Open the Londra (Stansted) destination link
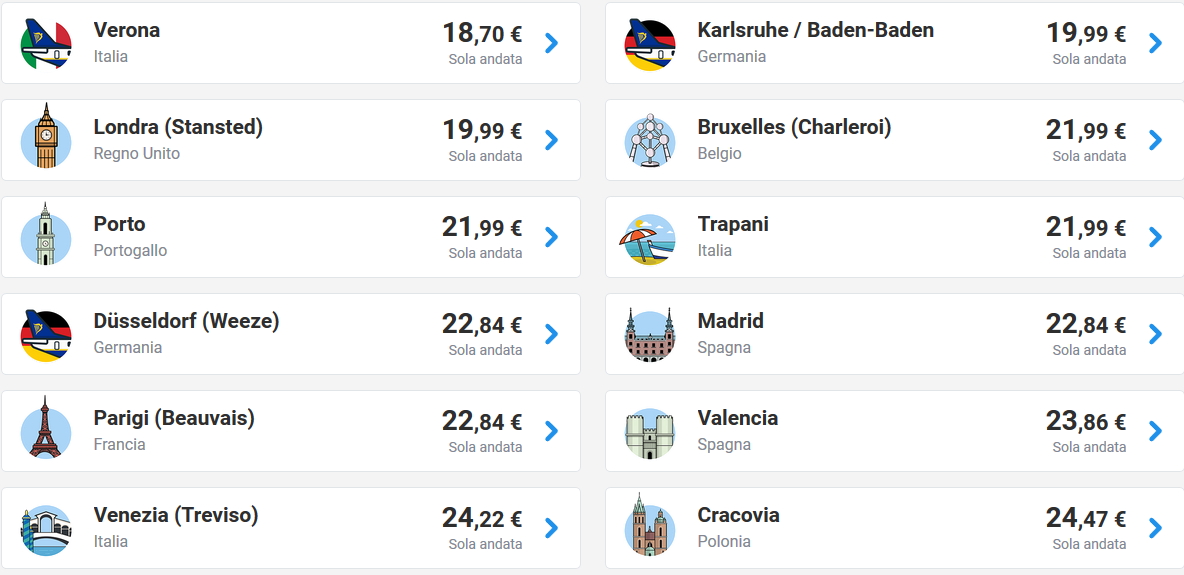Screen dimensions: 1184x575 [x=178, y=127]
